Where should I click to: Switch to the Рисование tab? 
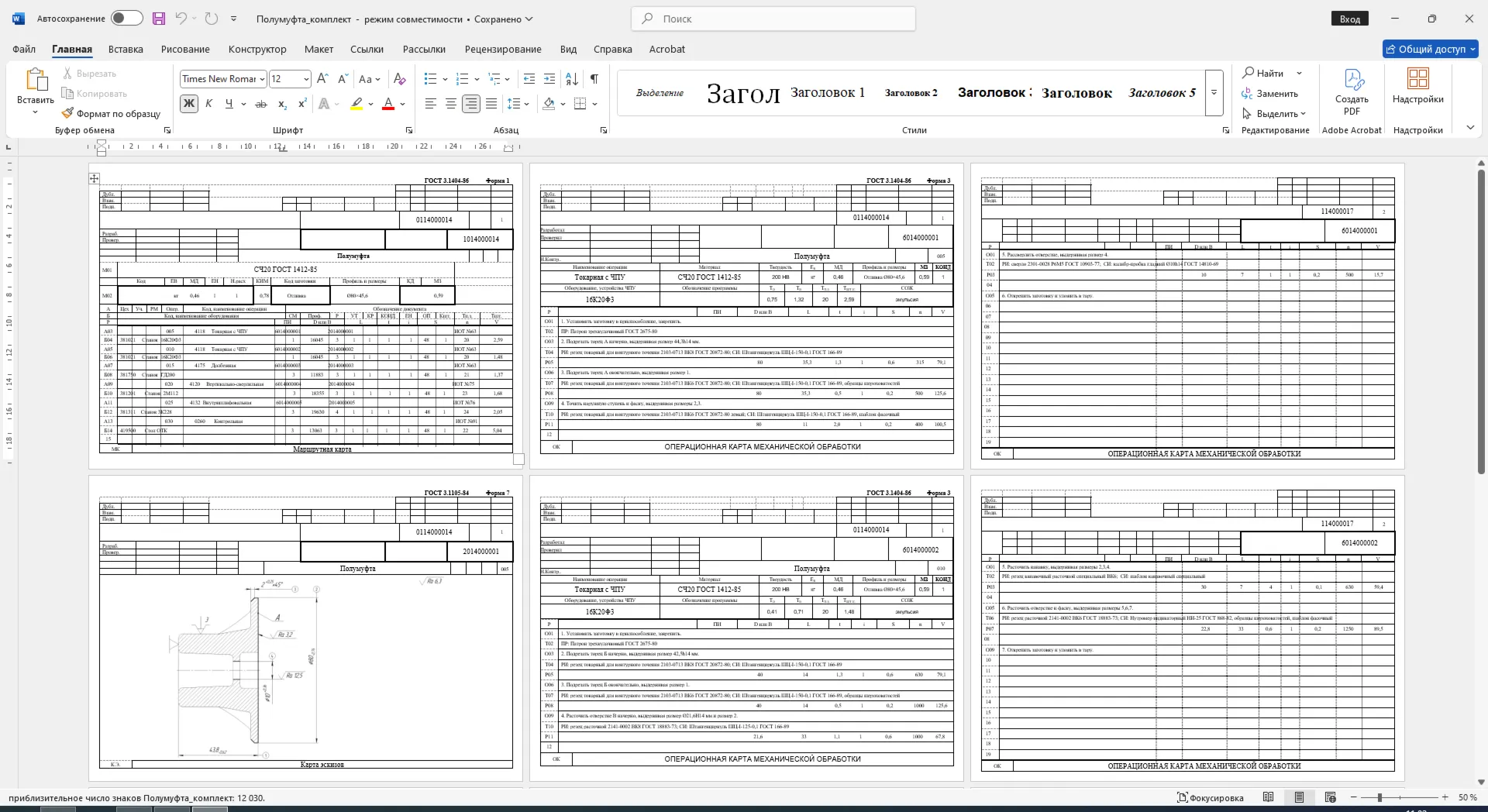pyautogui.click(x=185, y=49)
